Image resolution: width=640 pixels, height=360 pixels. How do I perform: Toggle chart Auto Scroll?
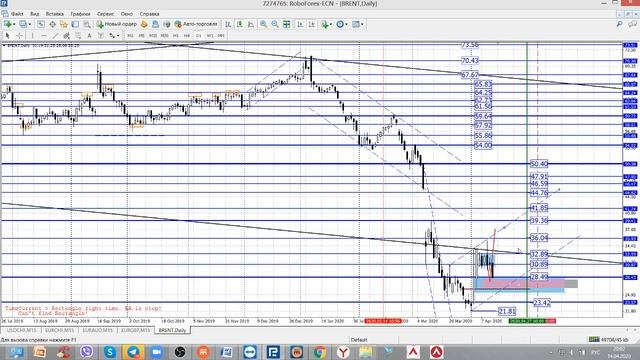point(300,24)
